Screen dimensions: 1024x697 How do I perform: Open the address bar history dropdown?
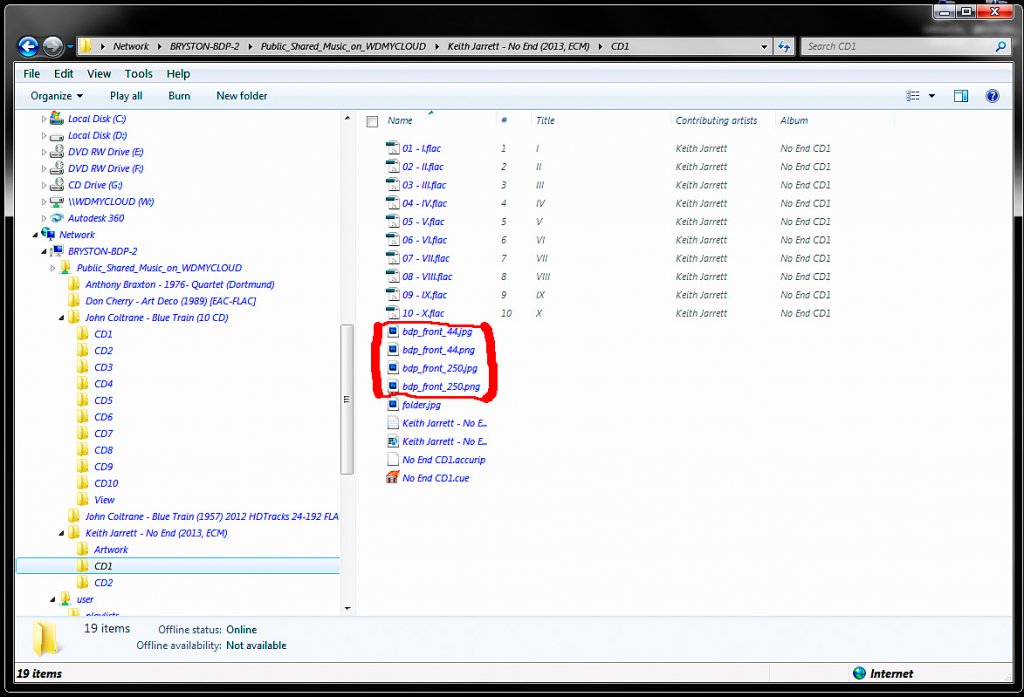764,46
